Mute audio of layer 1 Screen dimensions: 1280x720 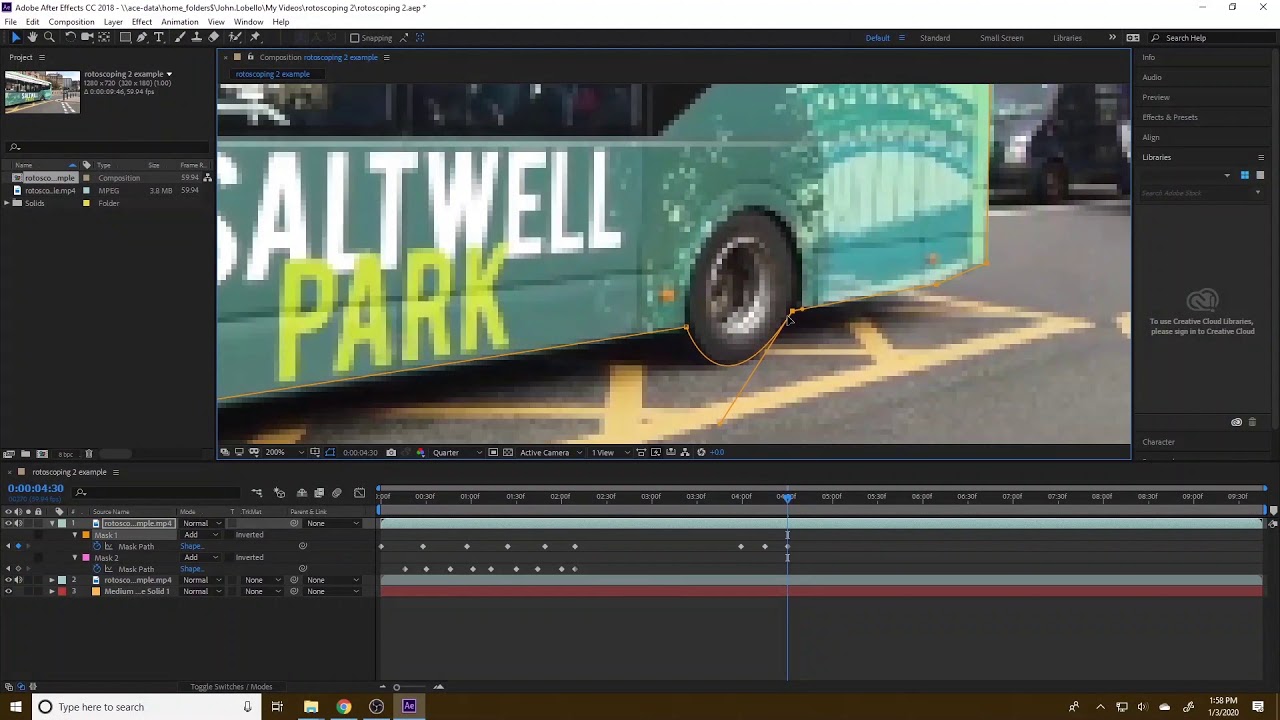click(18, 523)
